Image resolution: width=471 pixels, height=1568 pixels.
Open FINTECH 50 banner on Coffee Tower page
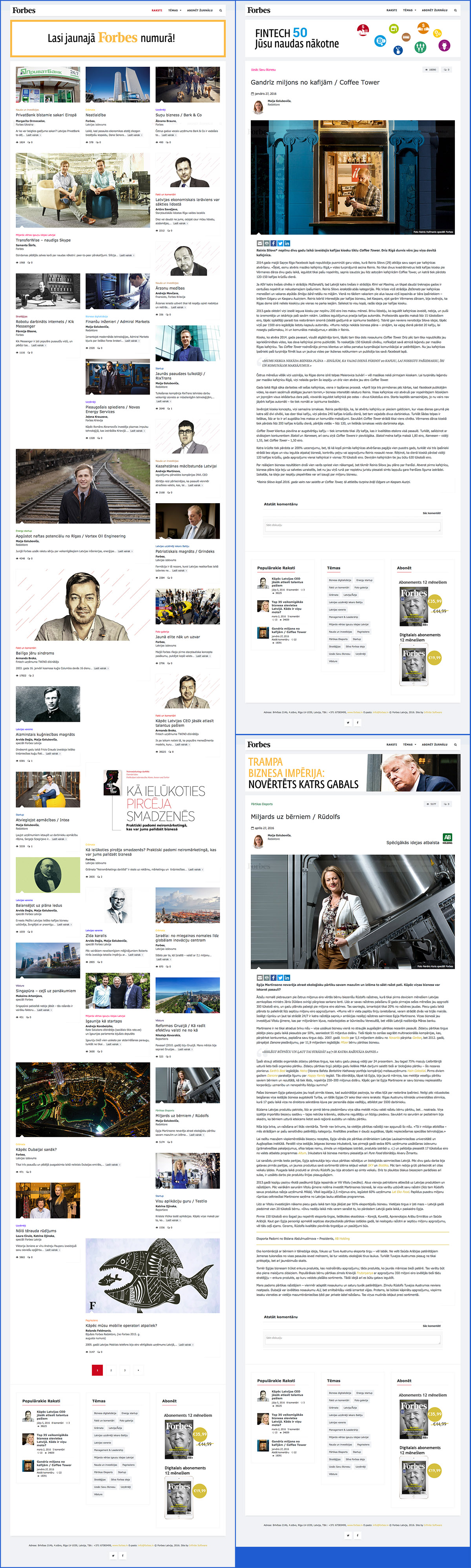[x=353, y=38]
